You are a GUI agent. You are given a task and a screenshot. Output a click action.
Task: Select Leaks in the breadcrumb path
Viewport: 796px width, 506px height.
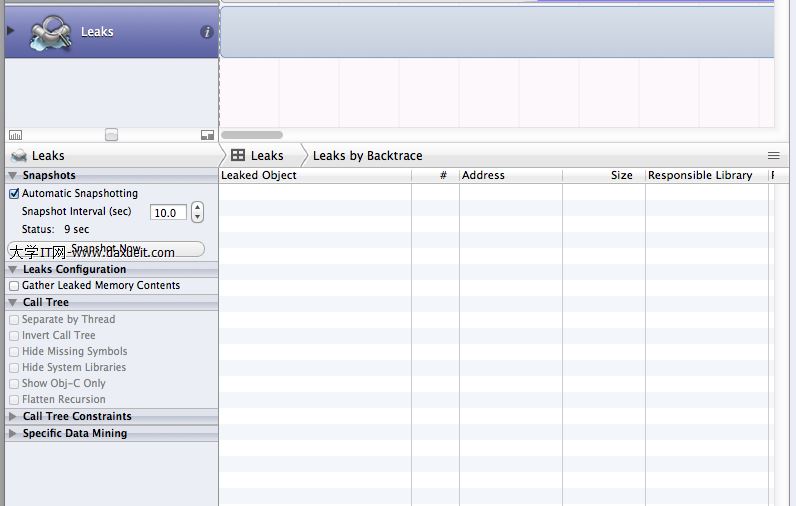[x=267, y=156]
